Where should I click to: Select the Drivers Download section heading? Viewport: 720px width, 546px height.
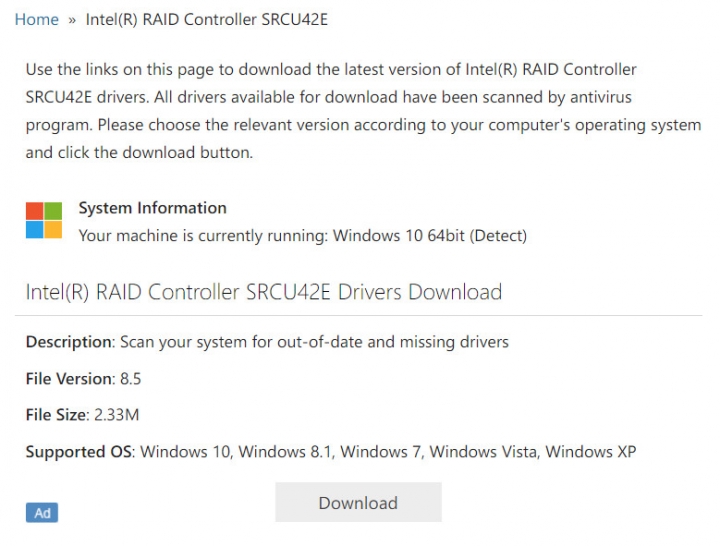[264, 292]
